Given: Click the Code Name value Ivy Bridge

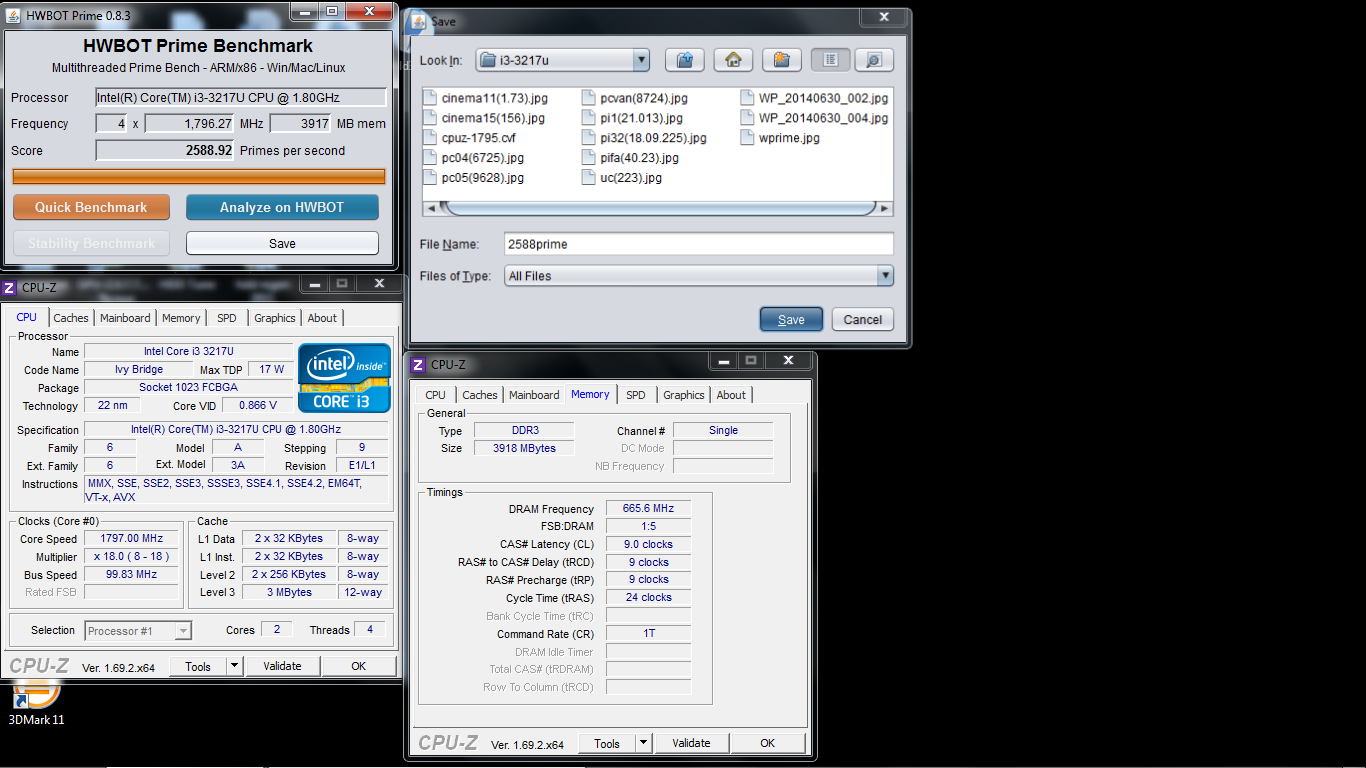Looking at the screenshot, I should click(x=139, y=370).
